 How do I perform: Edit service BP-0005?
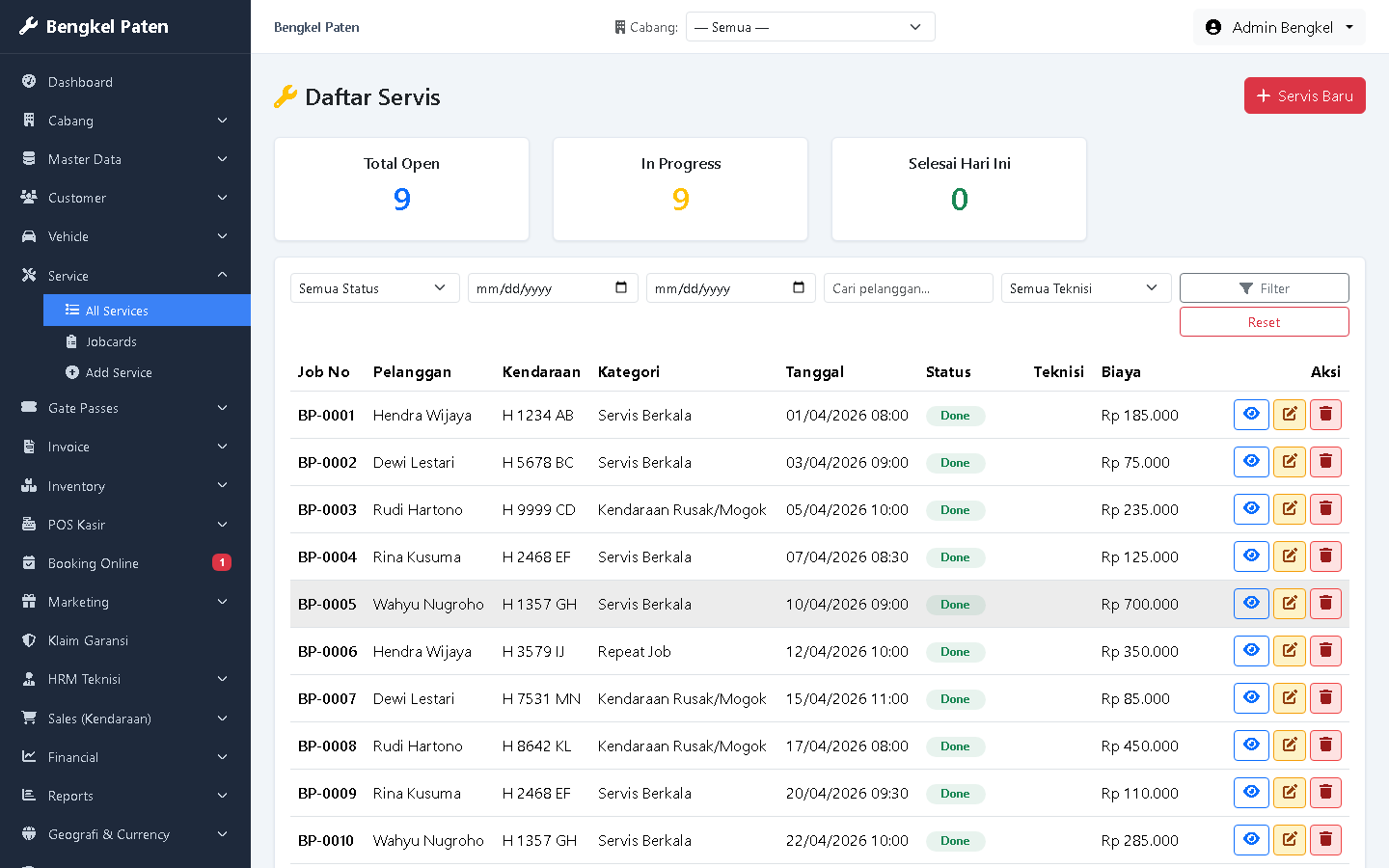coord(1290,604)
